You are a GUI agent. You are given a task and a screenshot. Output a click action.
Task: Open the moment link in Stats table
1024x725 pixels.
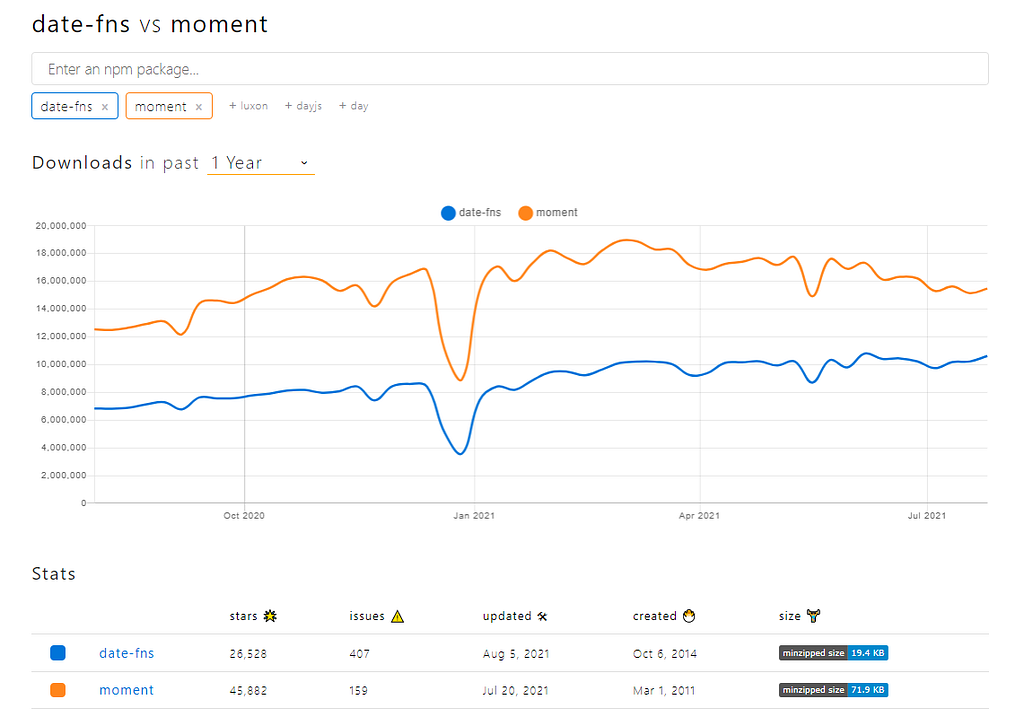[126, 690]
